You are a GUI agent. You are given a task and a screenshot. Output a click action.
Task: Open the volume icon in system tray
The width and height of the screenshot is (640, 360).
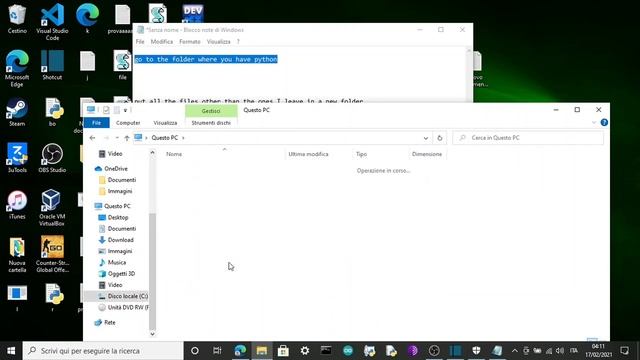[560, 351]
